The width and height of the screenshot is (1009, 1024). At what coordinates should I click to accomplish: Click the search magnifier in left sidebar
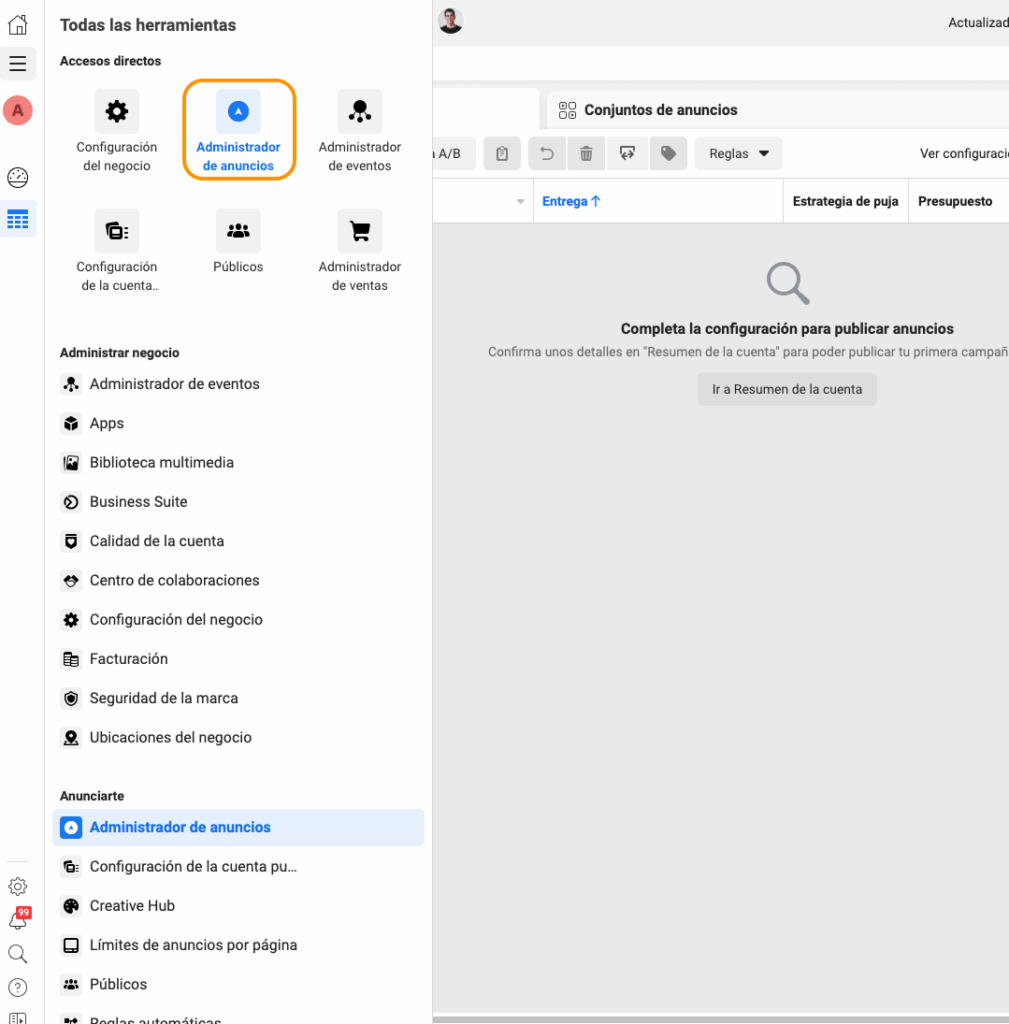(x=18, y=954)
